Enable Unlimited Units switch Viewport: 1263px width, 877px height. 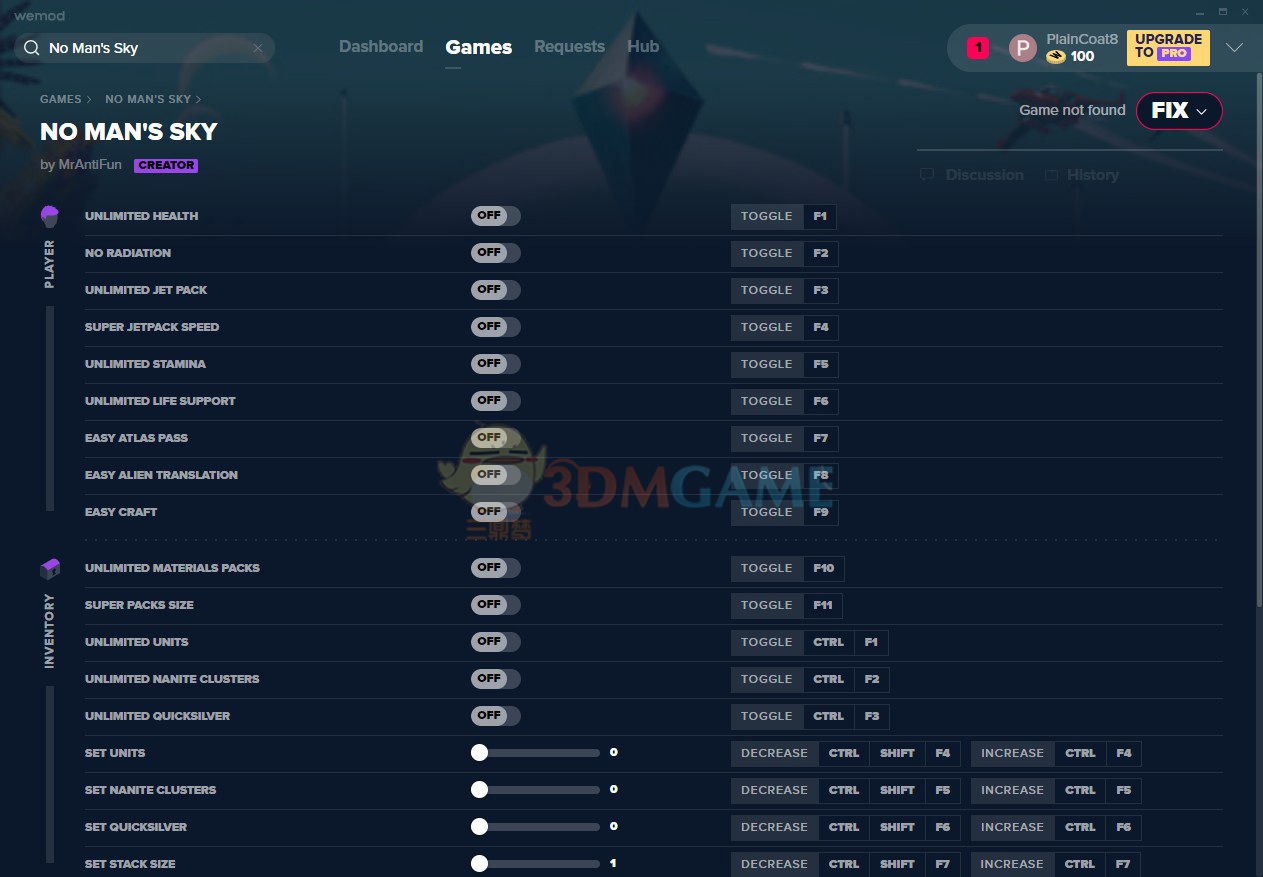point(496,642)
